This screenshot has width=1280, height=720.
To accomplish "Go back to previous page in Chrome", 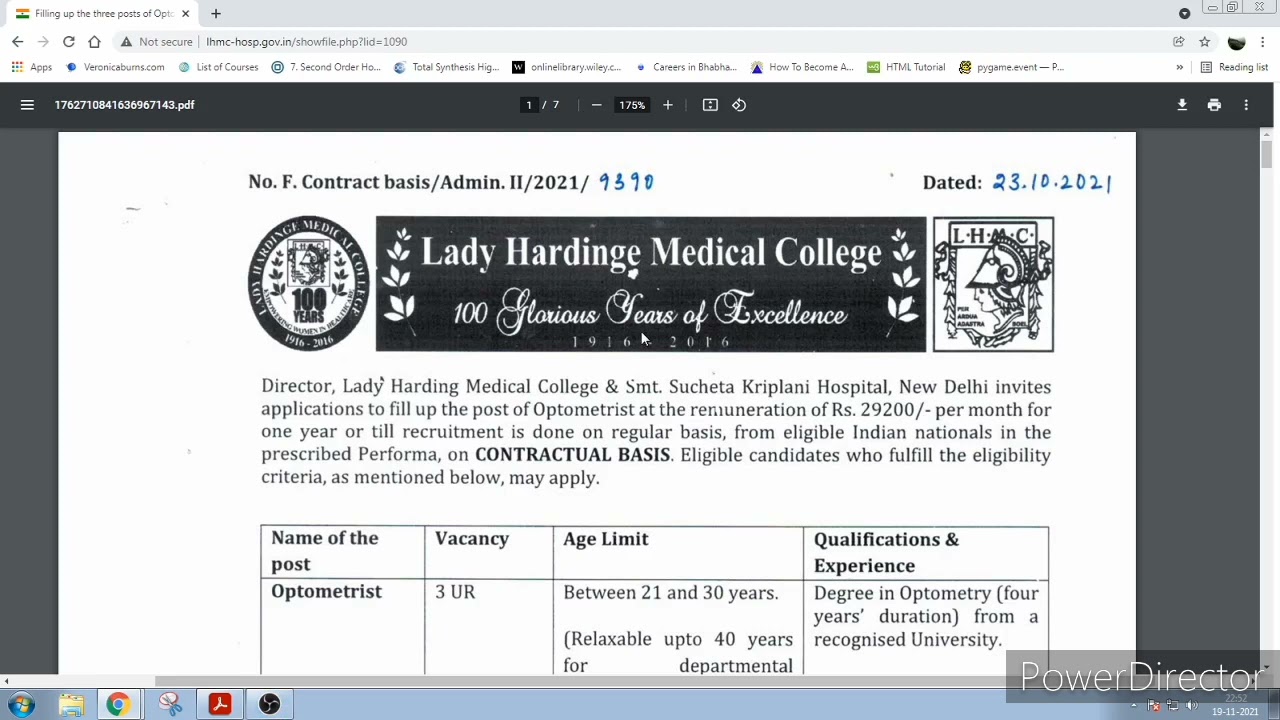I will tap(17, 42).
